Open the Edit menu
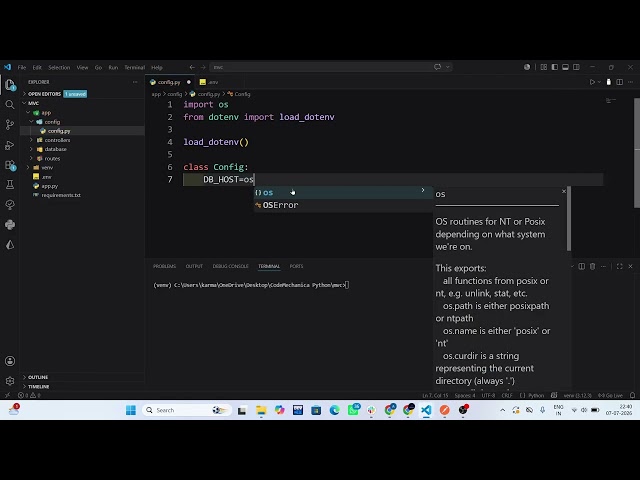Screen dimensions: 640x480 point(37,67)
